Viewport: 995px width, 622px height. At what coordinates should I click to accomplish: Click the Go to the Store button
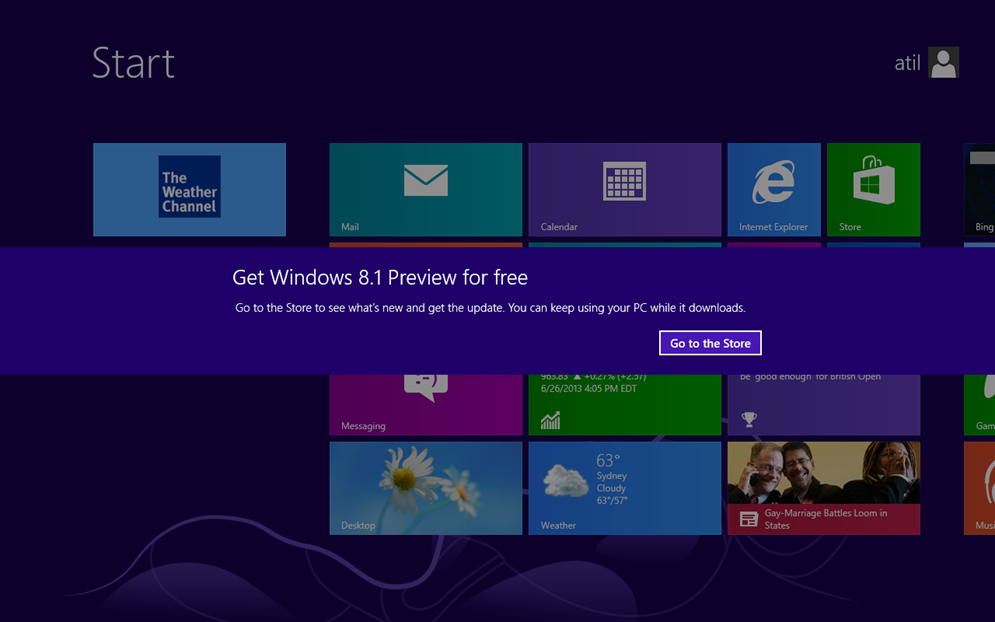tap(710, 343)
